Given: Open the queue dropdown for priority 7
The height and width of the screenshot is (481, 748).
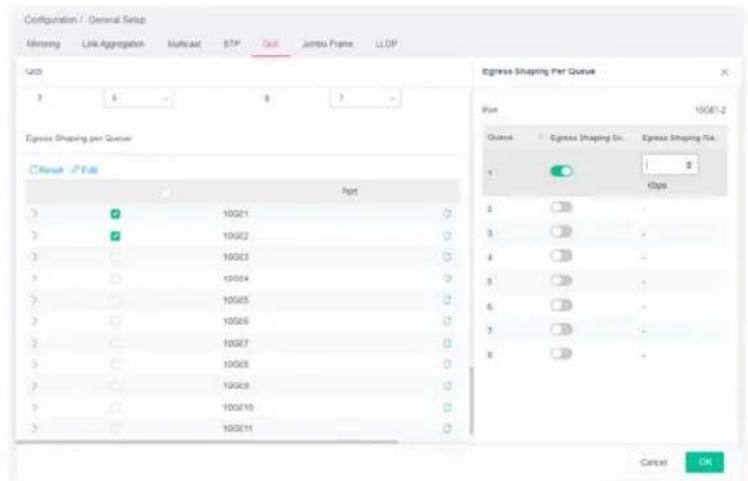Looking at the screenshot, I should coord(139,98).
